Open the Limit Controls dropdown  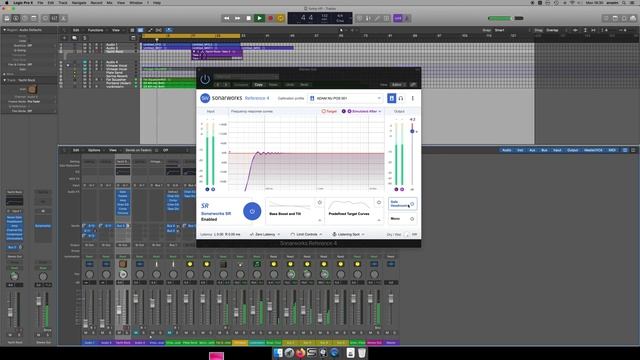coord(306,234)
